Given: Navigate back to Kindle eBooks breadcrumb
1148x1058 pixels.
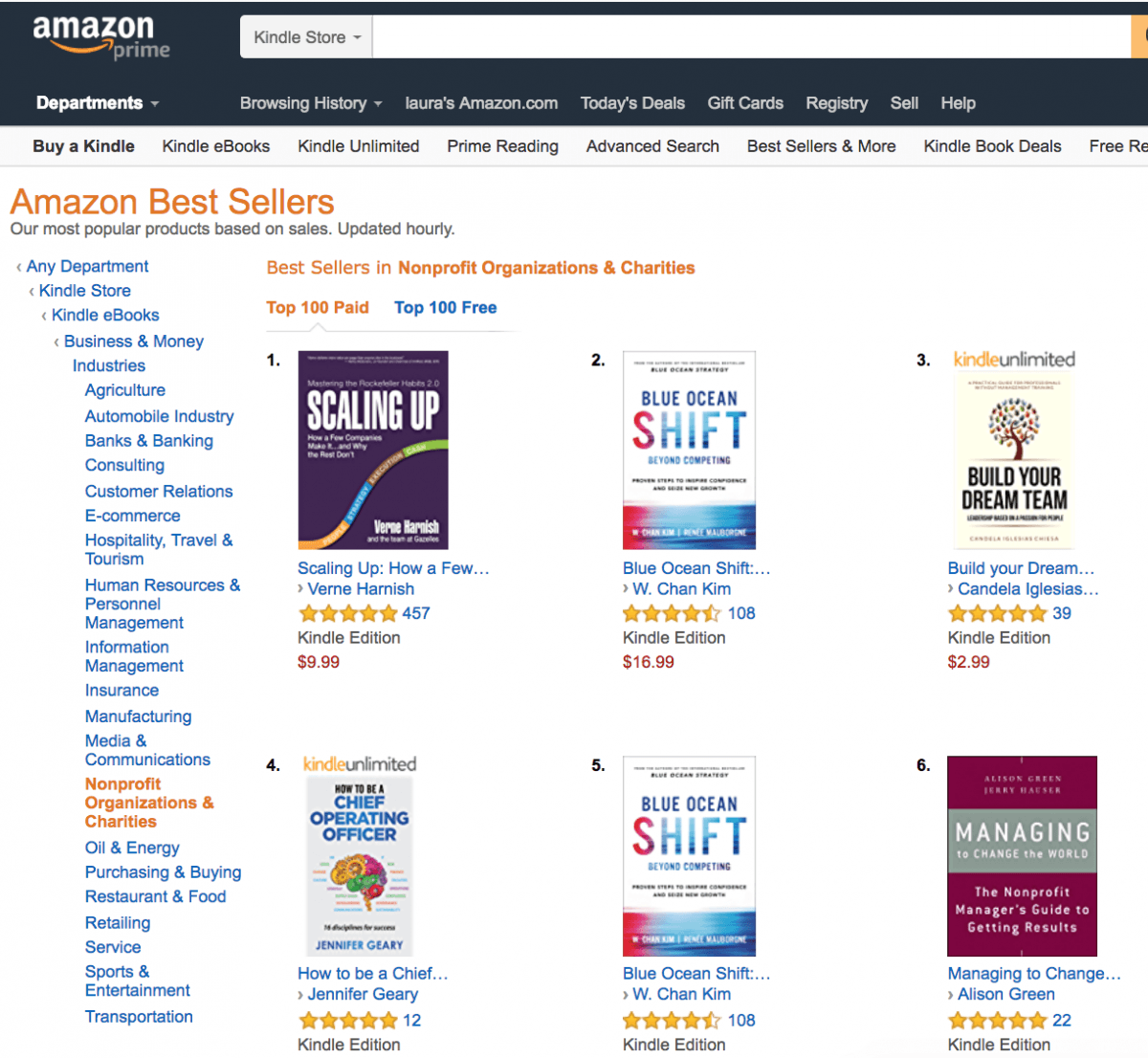Looking at the screenshot, I should [104, 315].
